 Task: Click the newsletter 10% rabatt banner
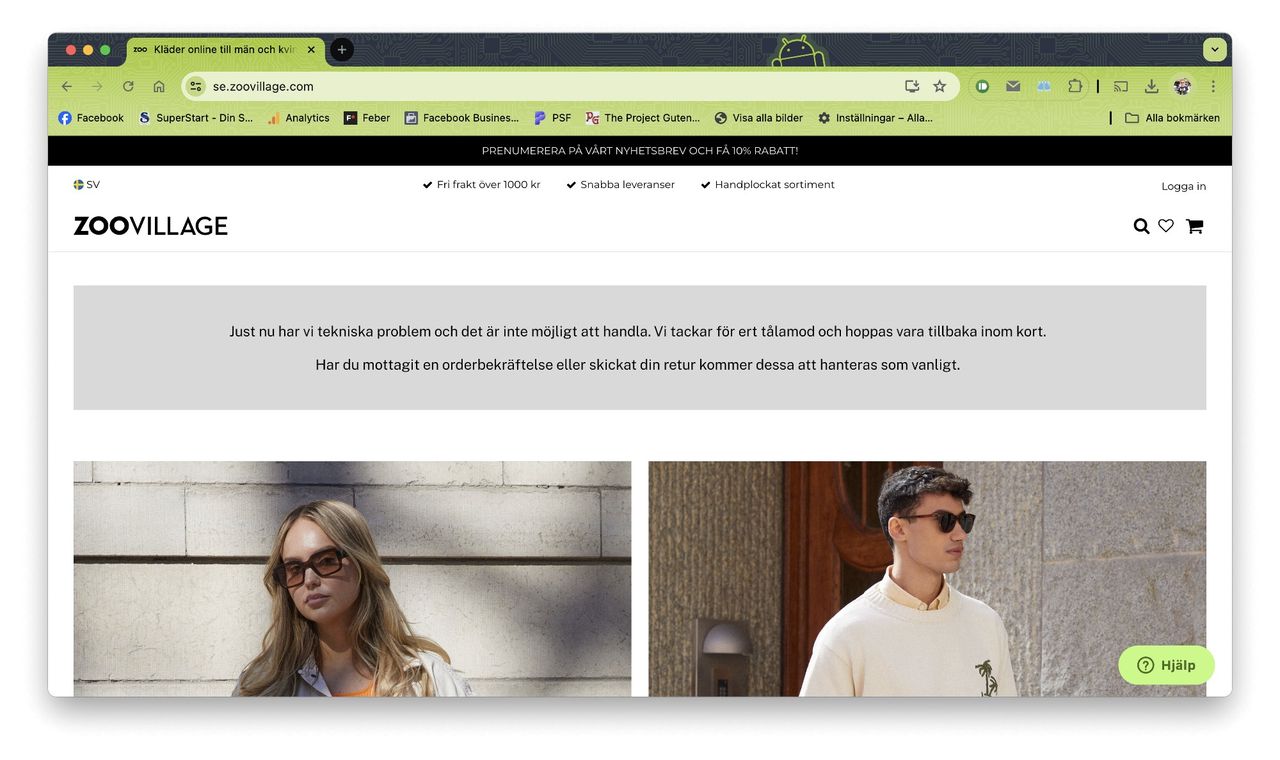coord(640,151)
